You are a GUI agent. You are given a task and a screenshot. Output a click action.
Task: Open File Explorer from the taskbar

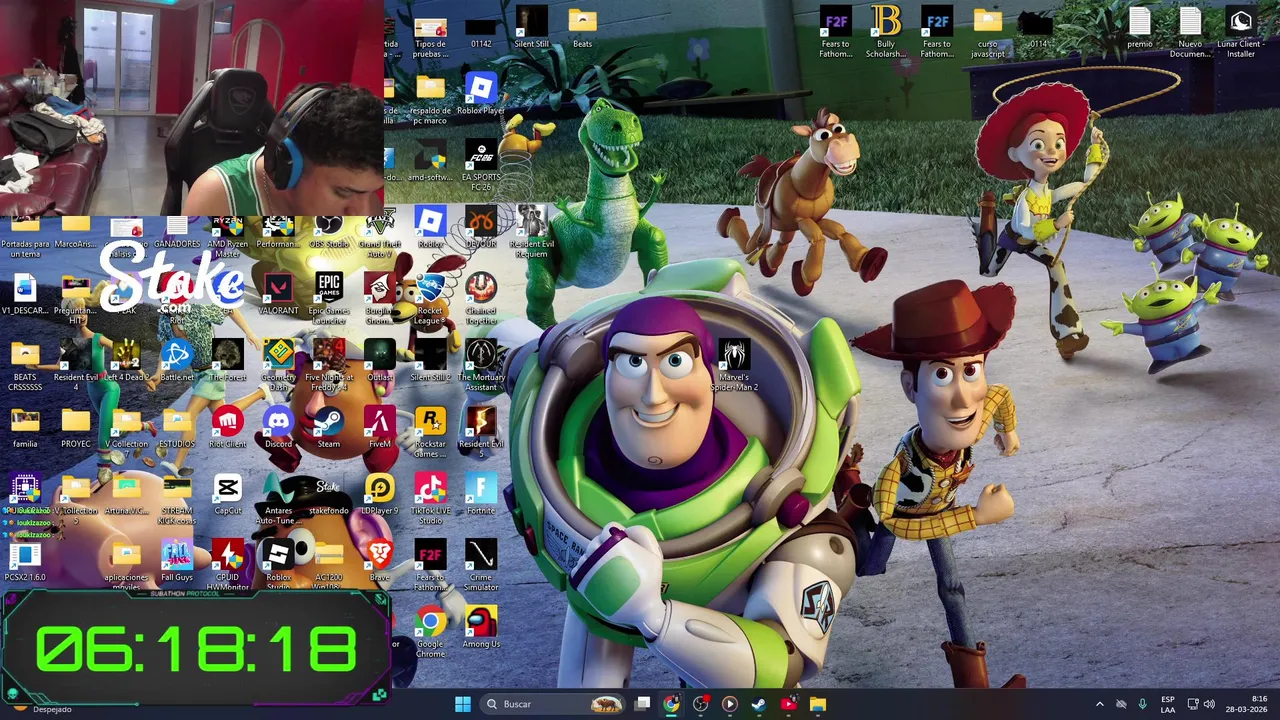817,704
